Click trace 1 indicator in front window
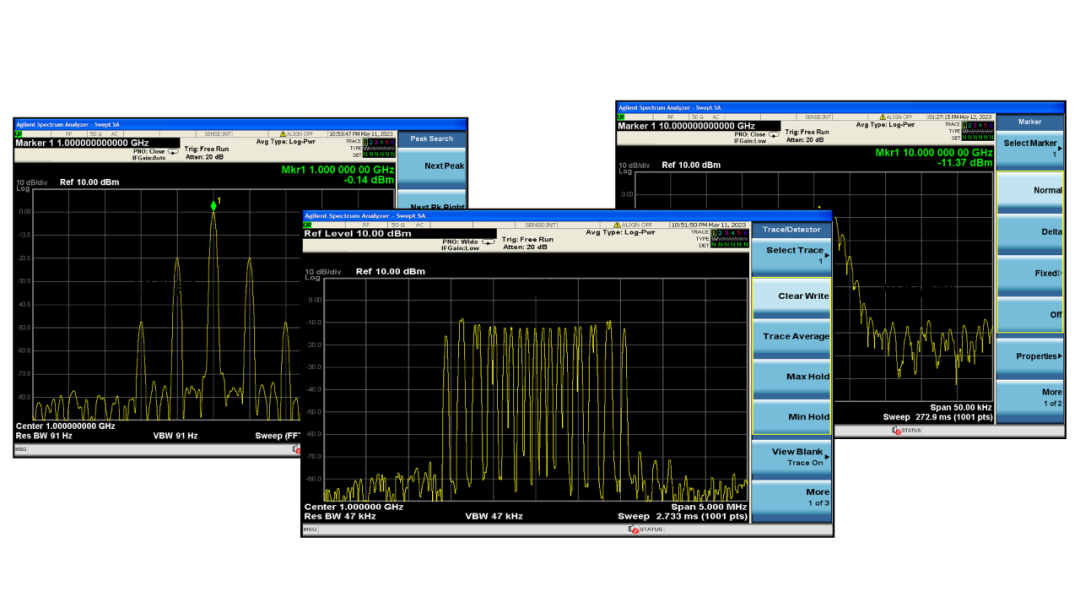Image resolution: width=1080 pixels, height=608 pixels. (x=714, y=232)
